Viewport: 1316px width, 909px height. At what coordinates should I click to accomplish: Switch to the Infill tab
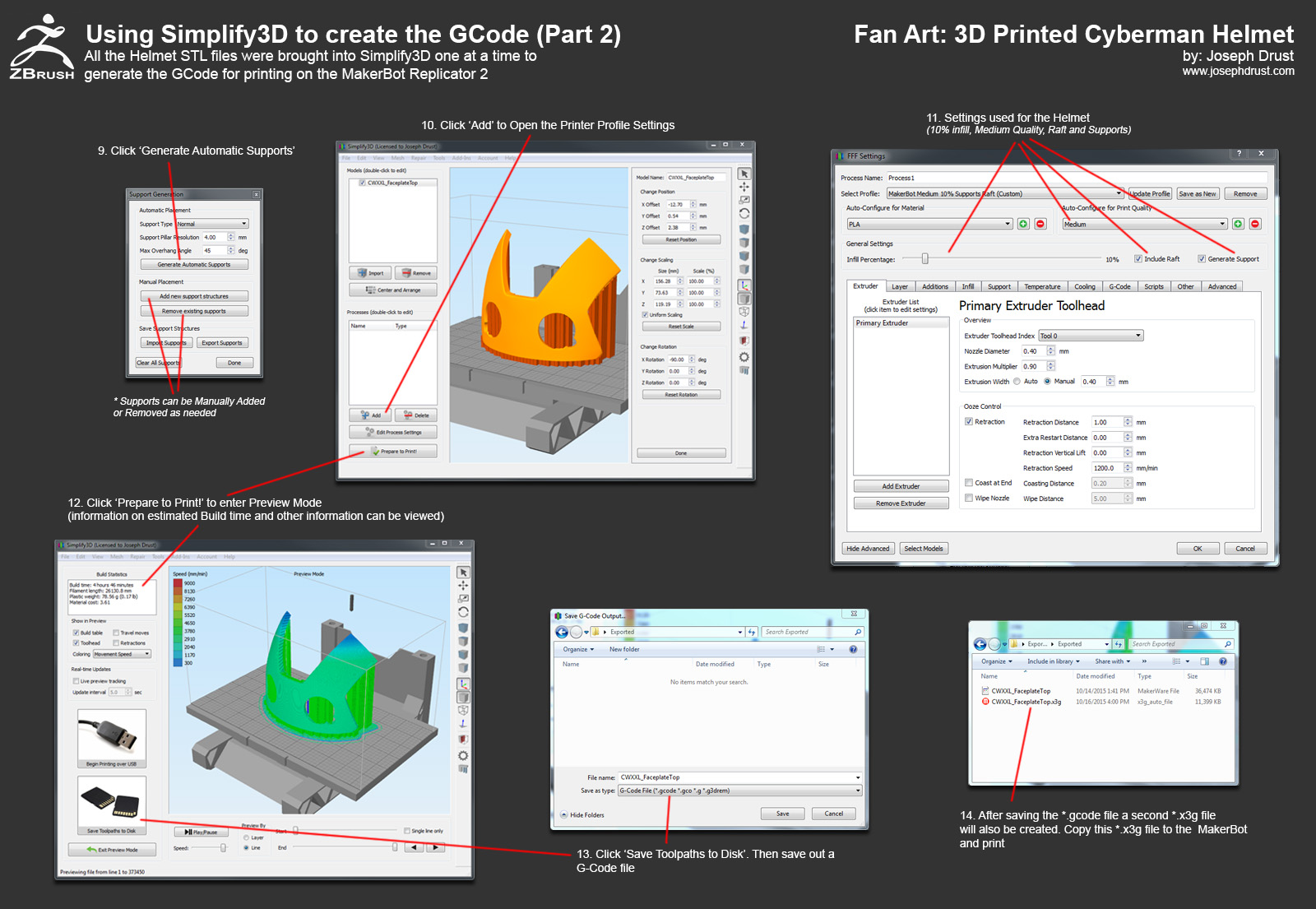pos(968,286)
